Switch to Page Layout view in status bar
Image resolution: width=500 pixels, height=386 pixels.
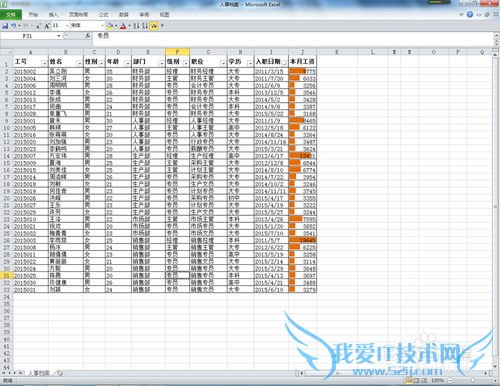click(x=416, y=380)
